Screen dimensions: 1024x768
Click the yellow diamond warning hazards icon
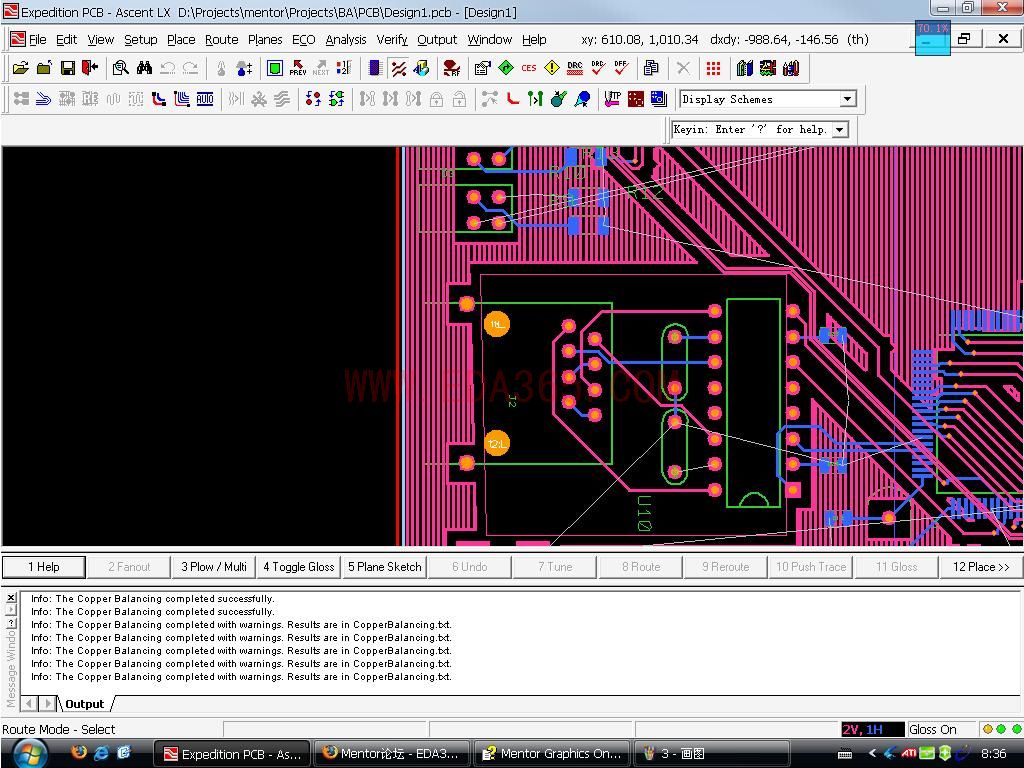[552, 68]
